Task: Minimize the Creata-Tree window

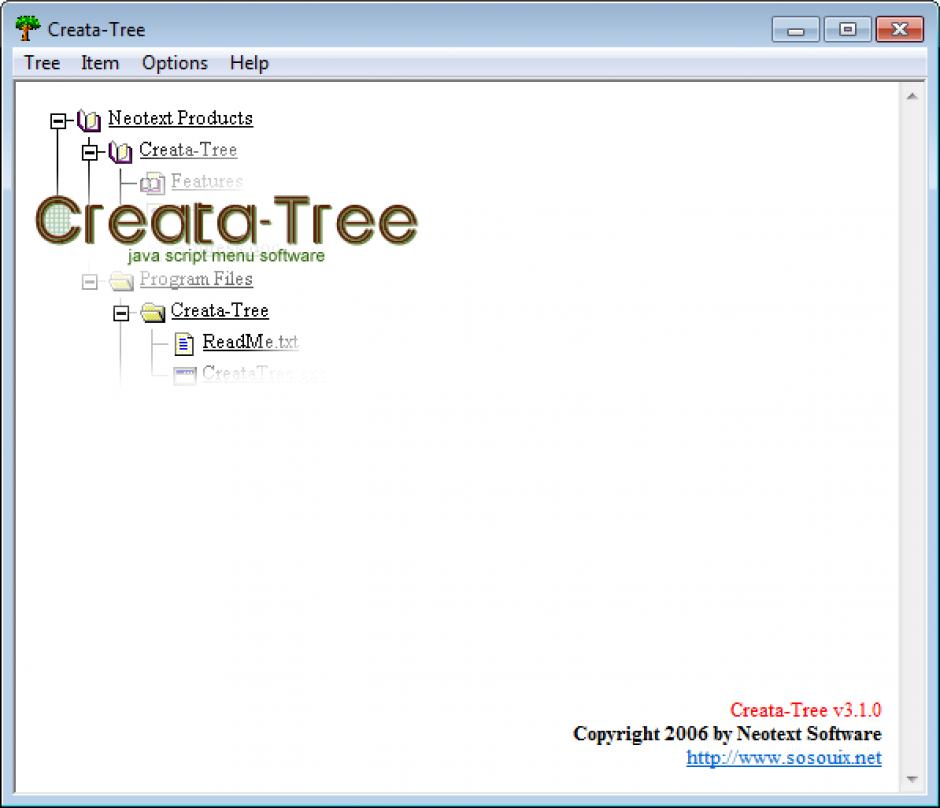Action: [x=796, y=29]
